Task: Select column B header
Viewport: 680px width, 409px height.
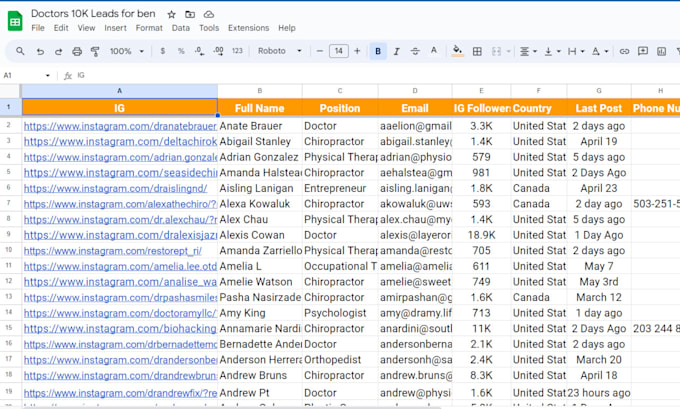Action: [260, 91]
